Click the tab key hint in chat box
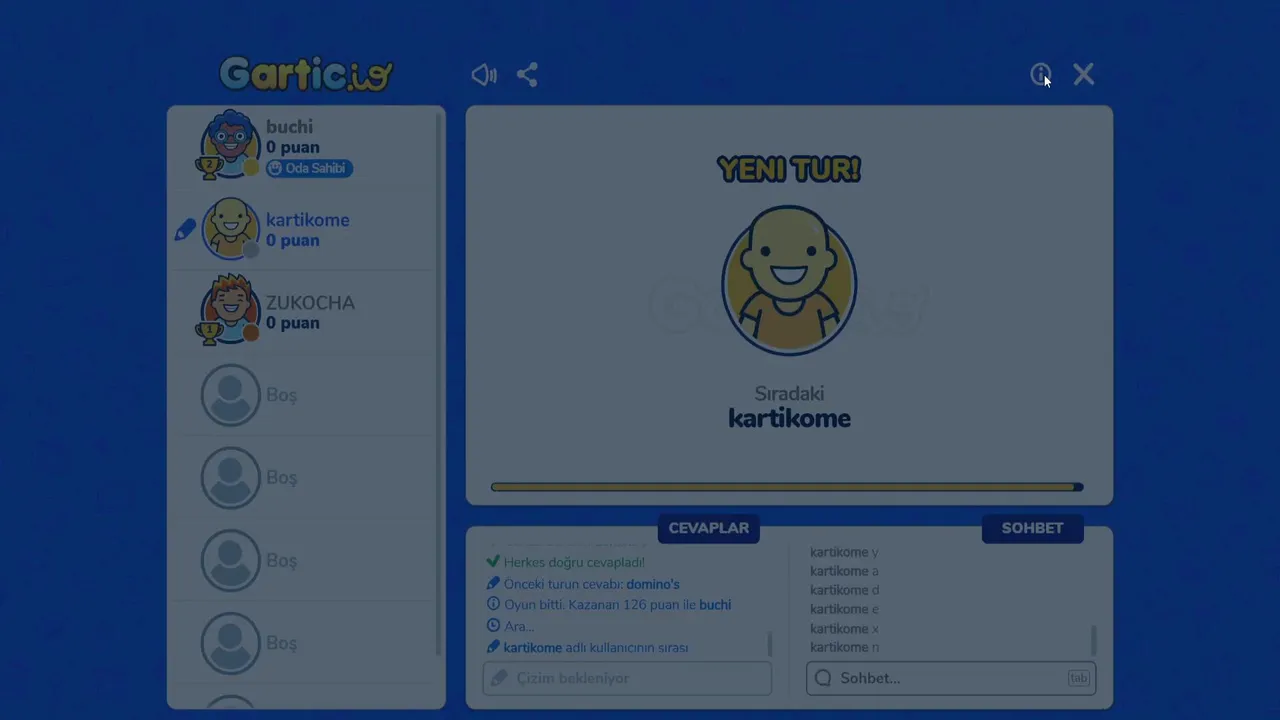The image size is (1280, 720). click(1078, 678)
